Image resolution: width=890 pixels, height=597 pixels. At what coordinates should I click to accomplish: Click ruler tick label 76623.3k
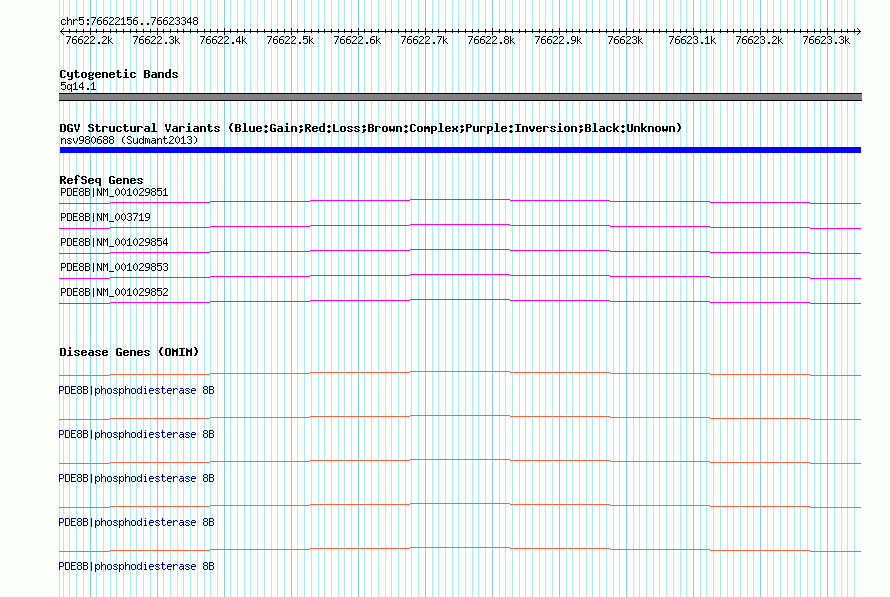826,40
